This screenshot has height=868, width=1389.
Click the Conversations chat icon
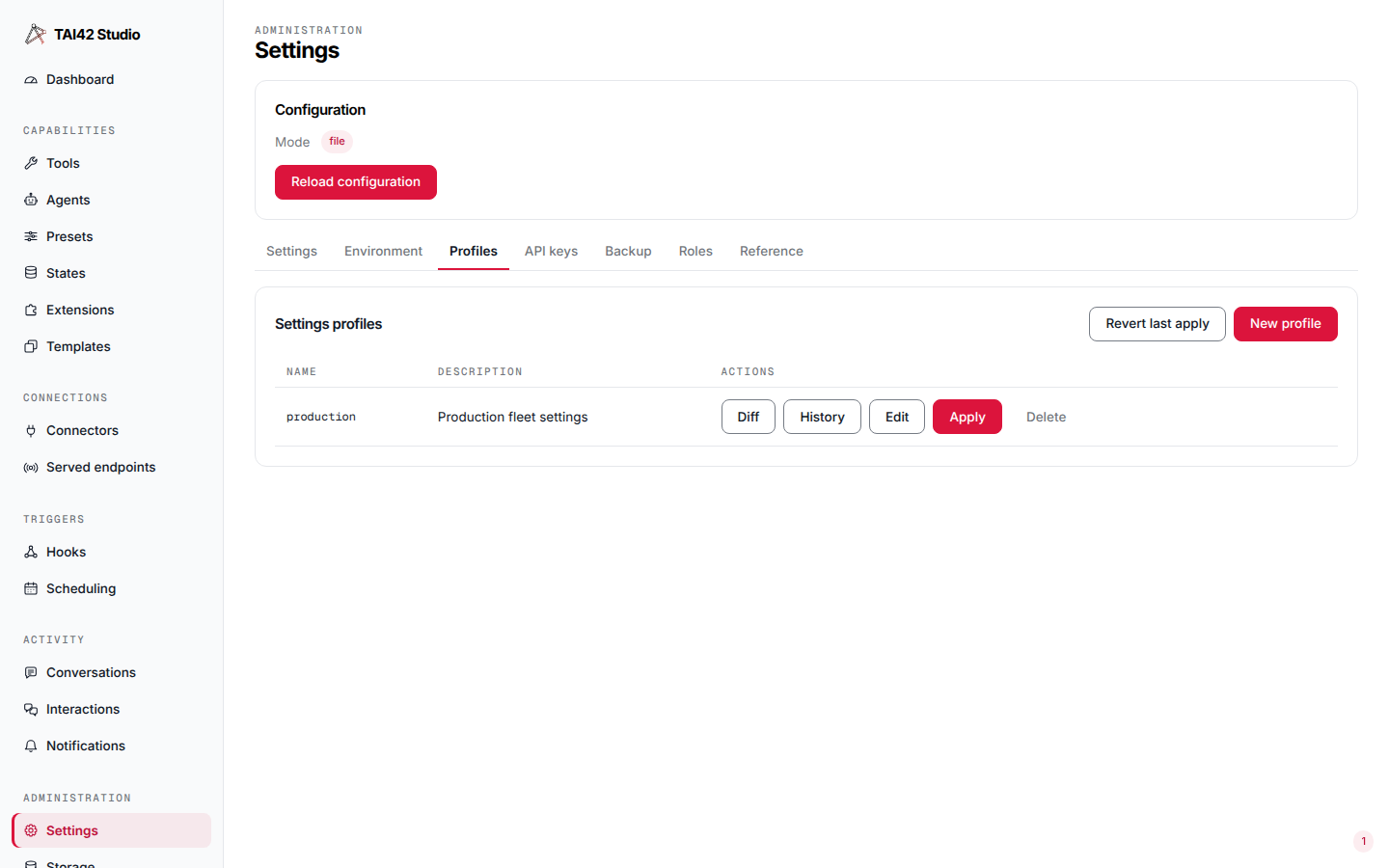(31, 673)
